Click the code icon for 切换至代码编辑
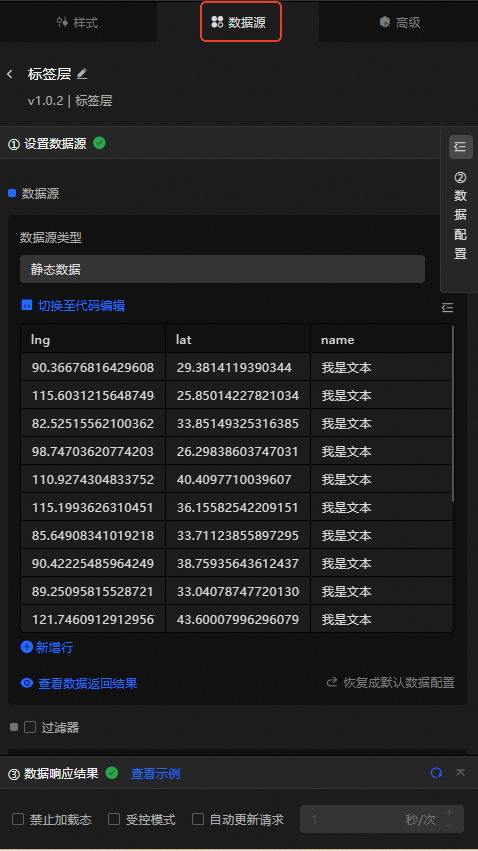The image size is (478, 851). click(27, 305)
